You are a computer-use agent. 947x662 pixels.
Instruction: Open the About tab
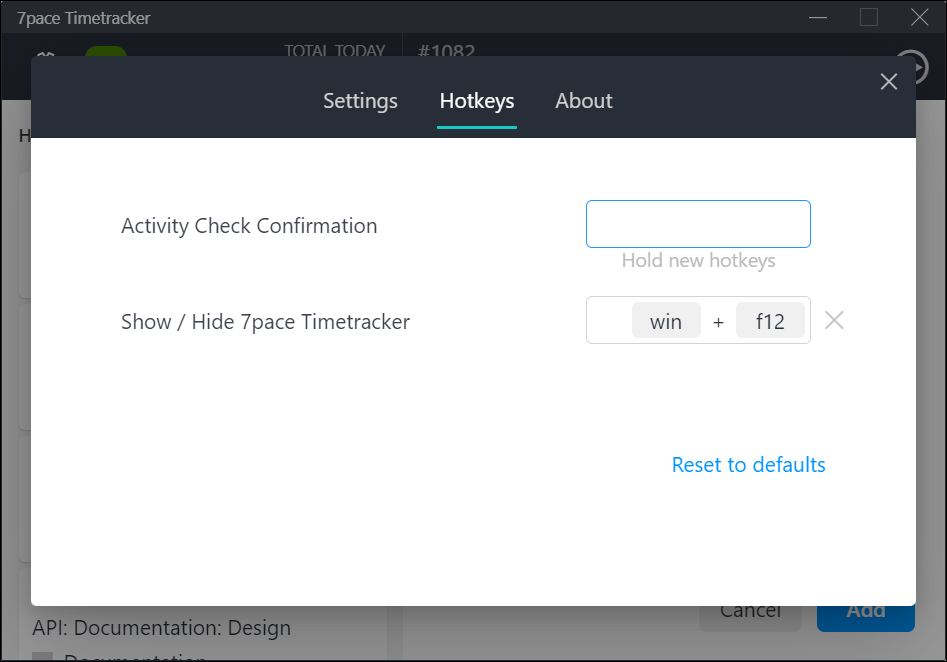(x=583, y=101)
